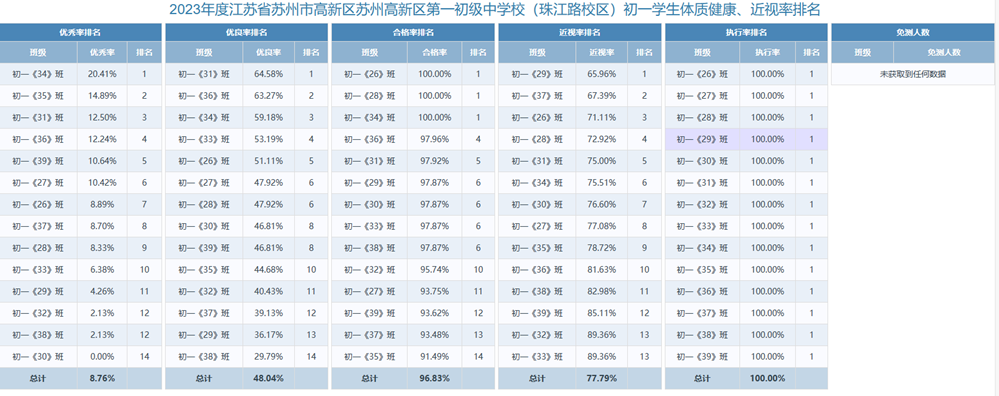Click the 72.92% cell
Viewport: 999px width, 396px height.
(x=601, y=139)
